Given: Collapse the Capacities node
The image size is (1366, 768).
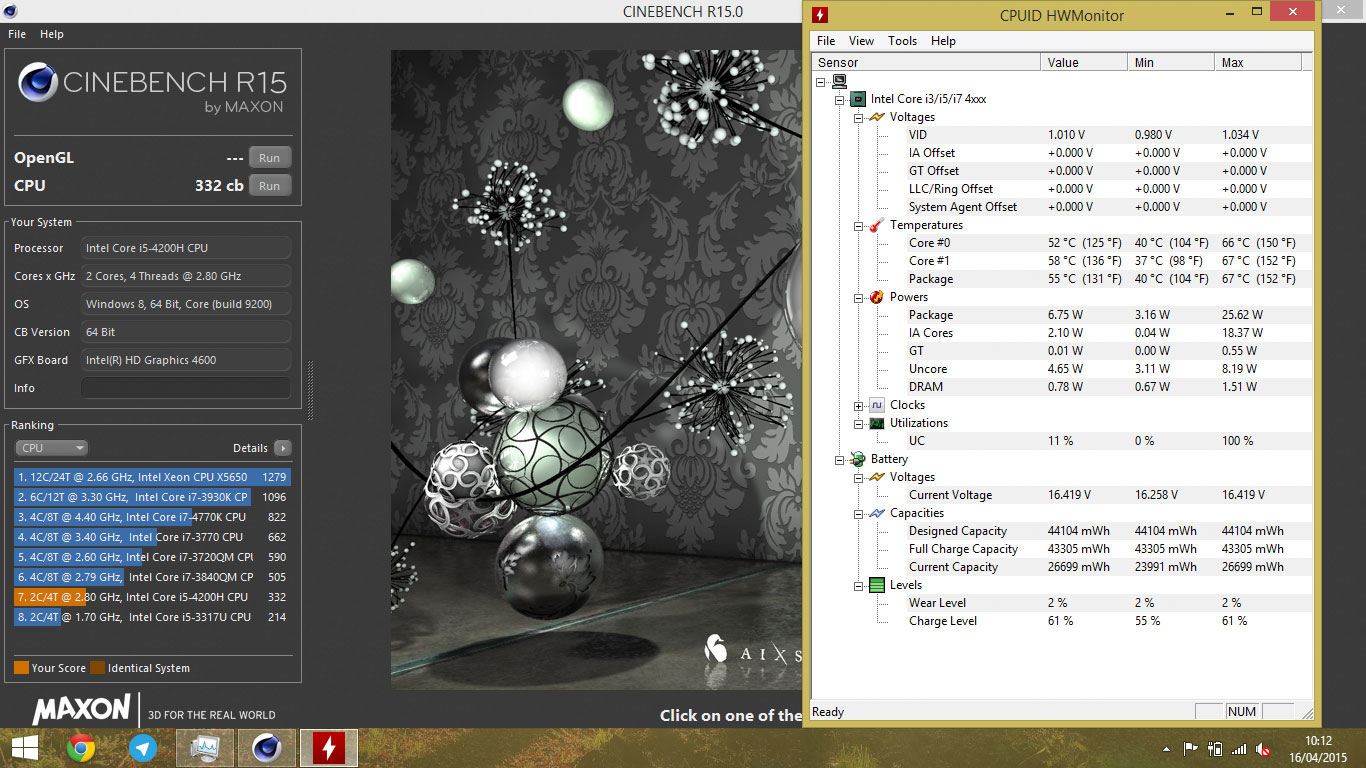Looking at the screenshot, I should click(x=858, y=513).
